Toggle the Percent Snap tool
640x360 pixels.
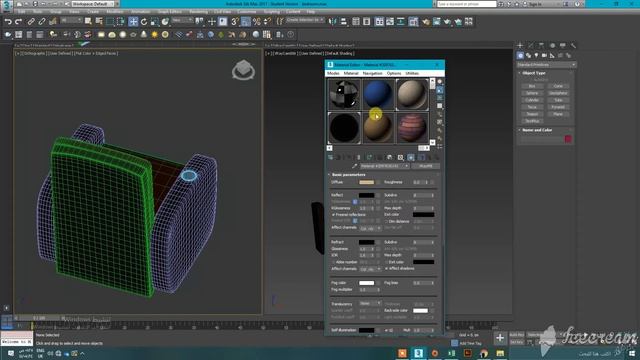pyautogui.click(x=257, y=22)
